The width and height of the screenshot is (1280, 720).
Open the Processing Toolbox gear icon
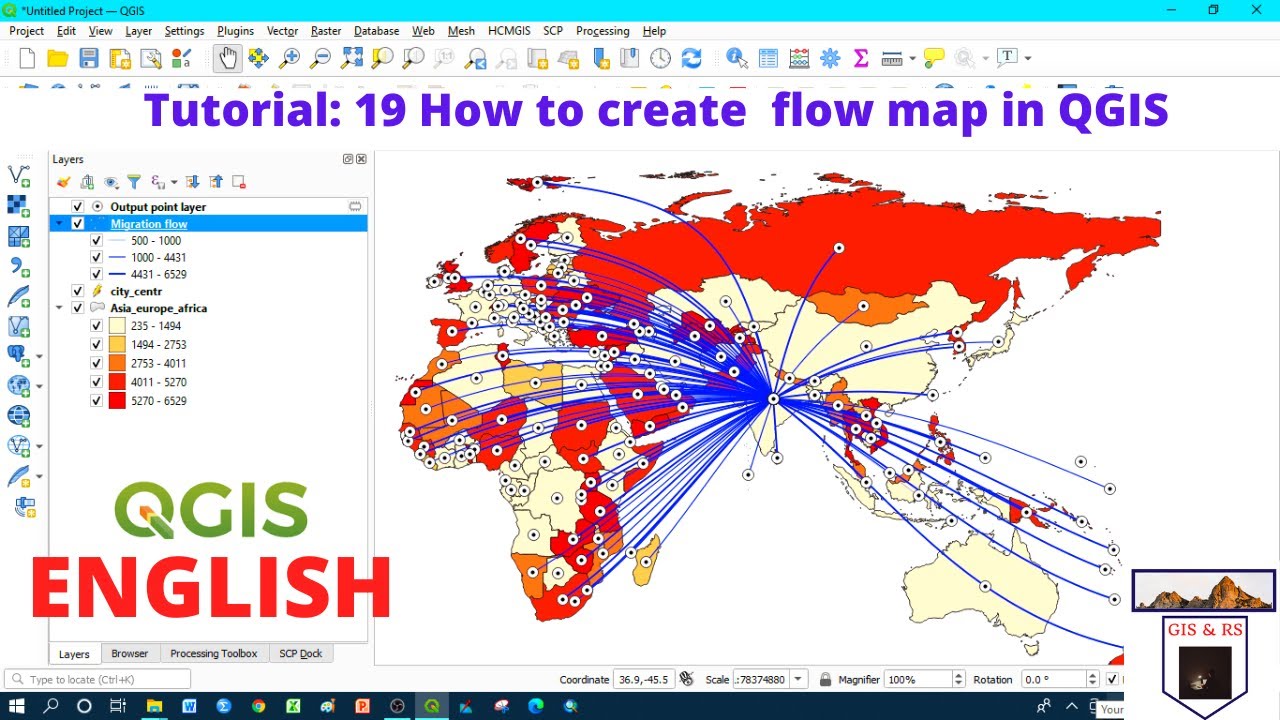(830, 58)
